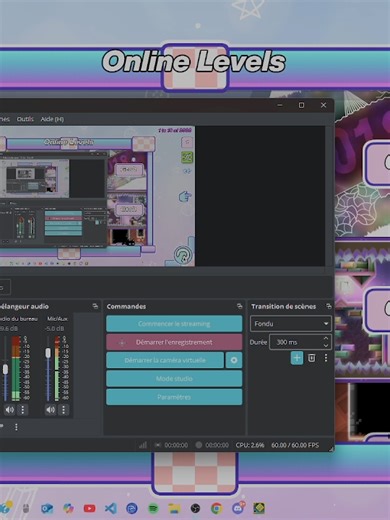Viewport: 390px width, 520px height.
Task: Mute the Mic/Aux audio channel
Action: tap(50, 409)
